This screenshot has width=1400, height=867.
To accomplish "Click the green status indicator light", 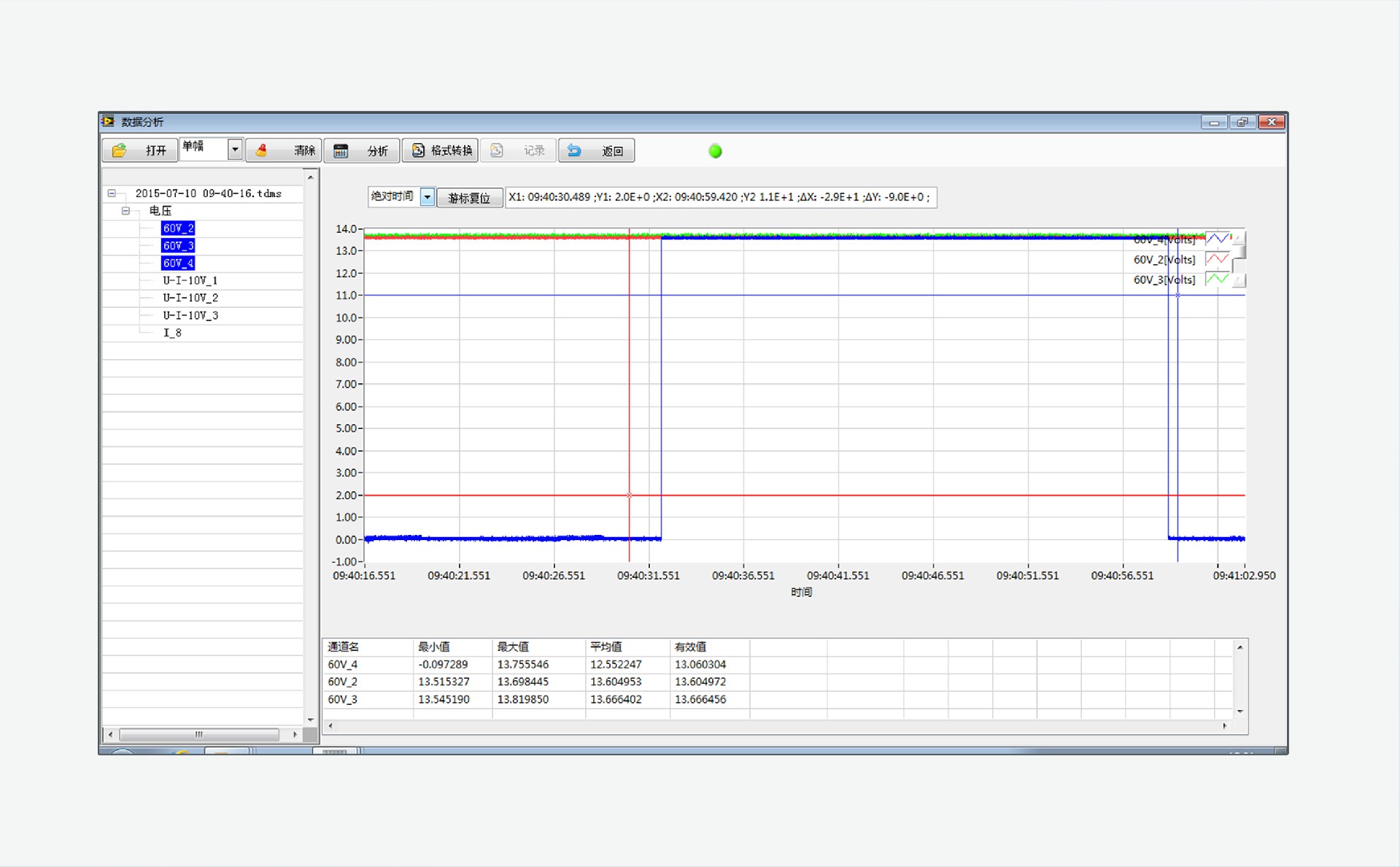I will point(715,151).
